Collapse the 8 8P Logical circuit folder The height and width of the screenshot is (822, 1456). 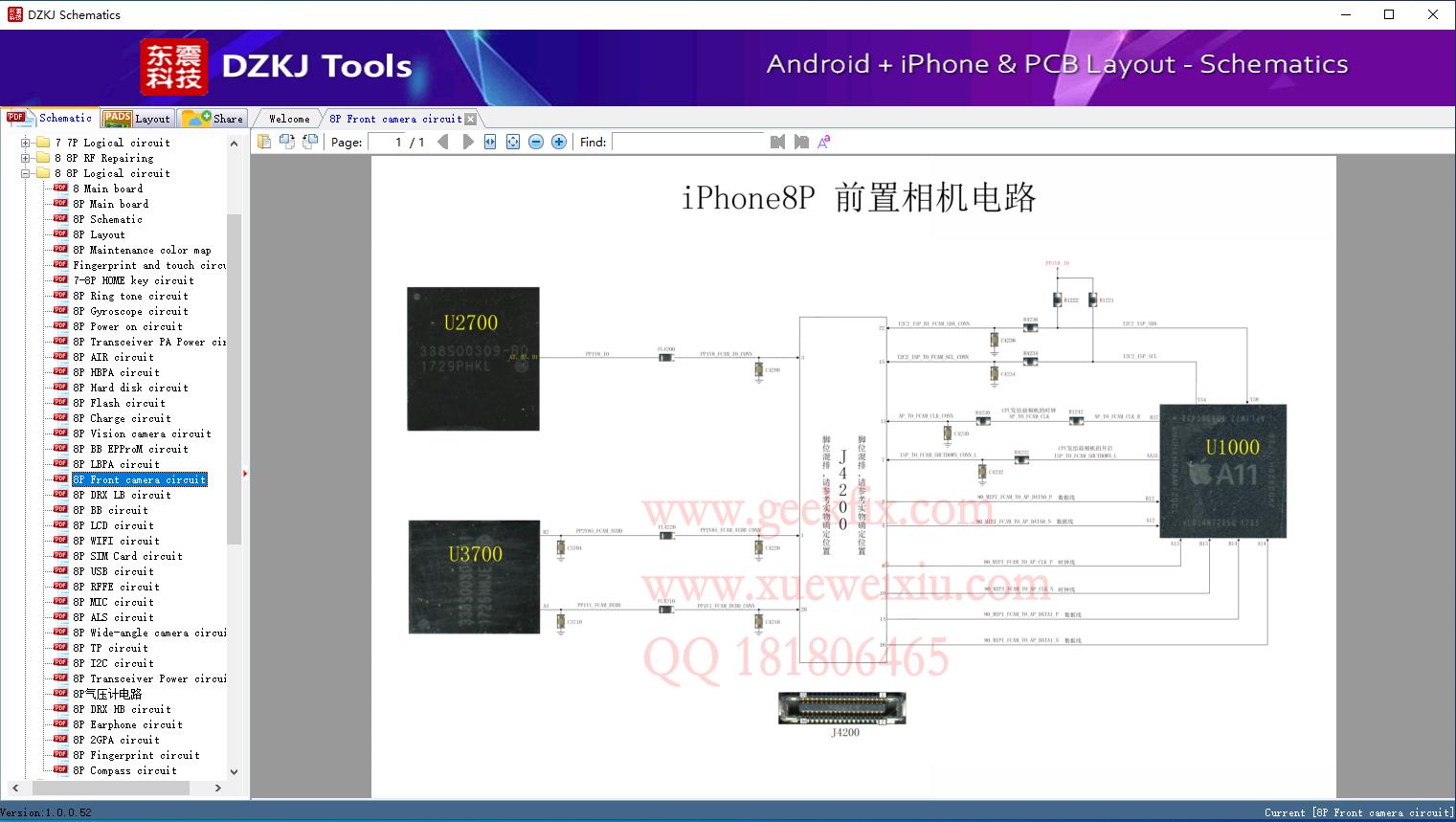(x=26, y=173)
